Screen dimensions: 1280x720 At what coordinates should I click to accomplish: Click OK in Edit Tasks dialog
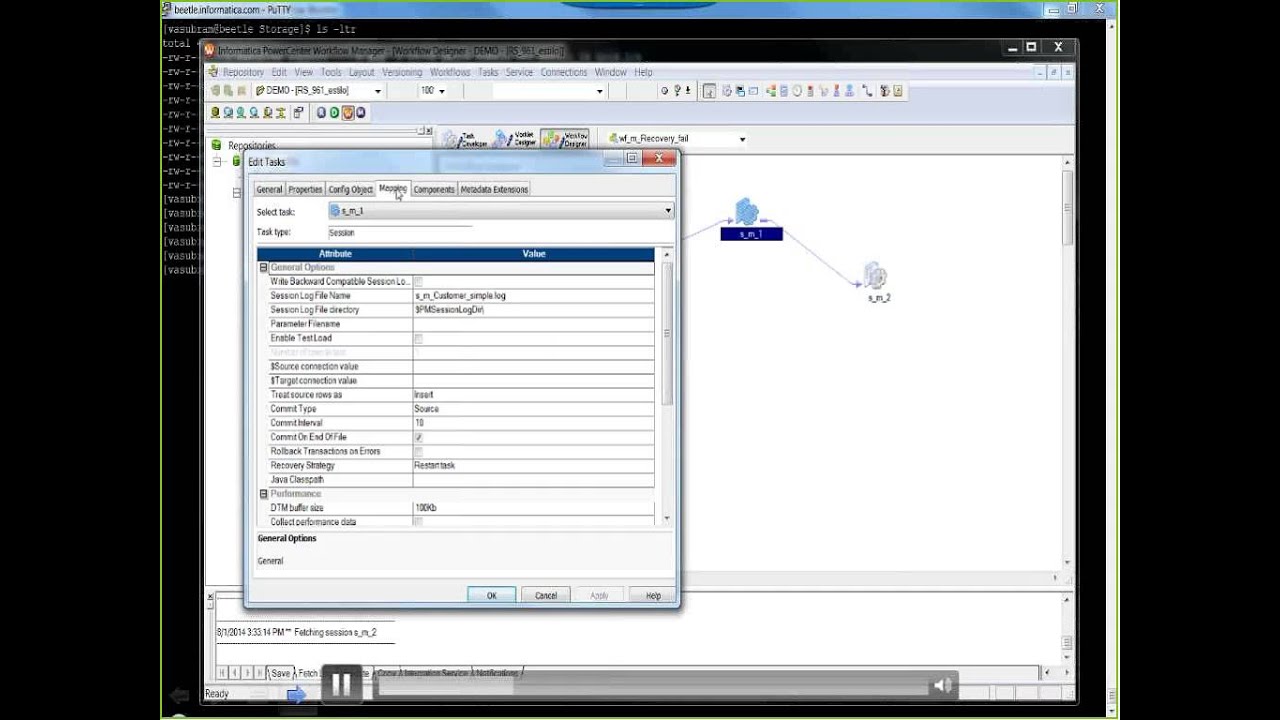click(x=491, y=595)
